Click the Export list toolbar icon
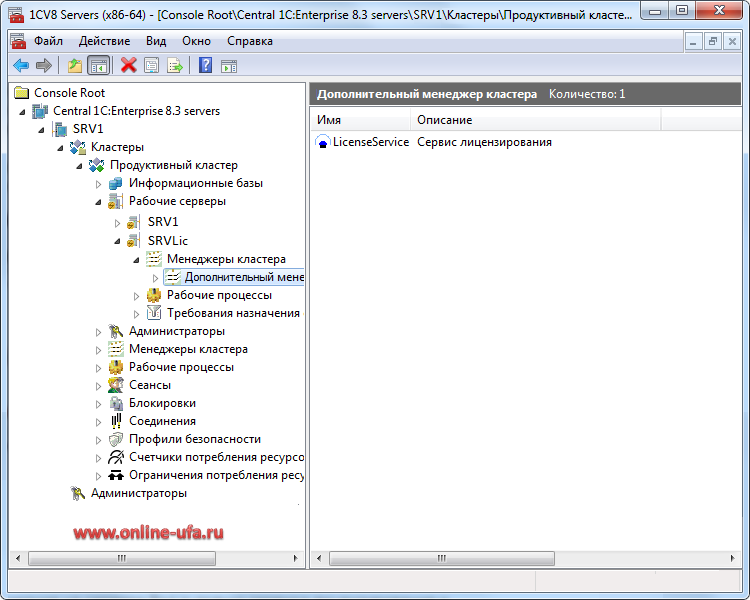750x600 pixels. pyautogui.click(x=175, y=65)
